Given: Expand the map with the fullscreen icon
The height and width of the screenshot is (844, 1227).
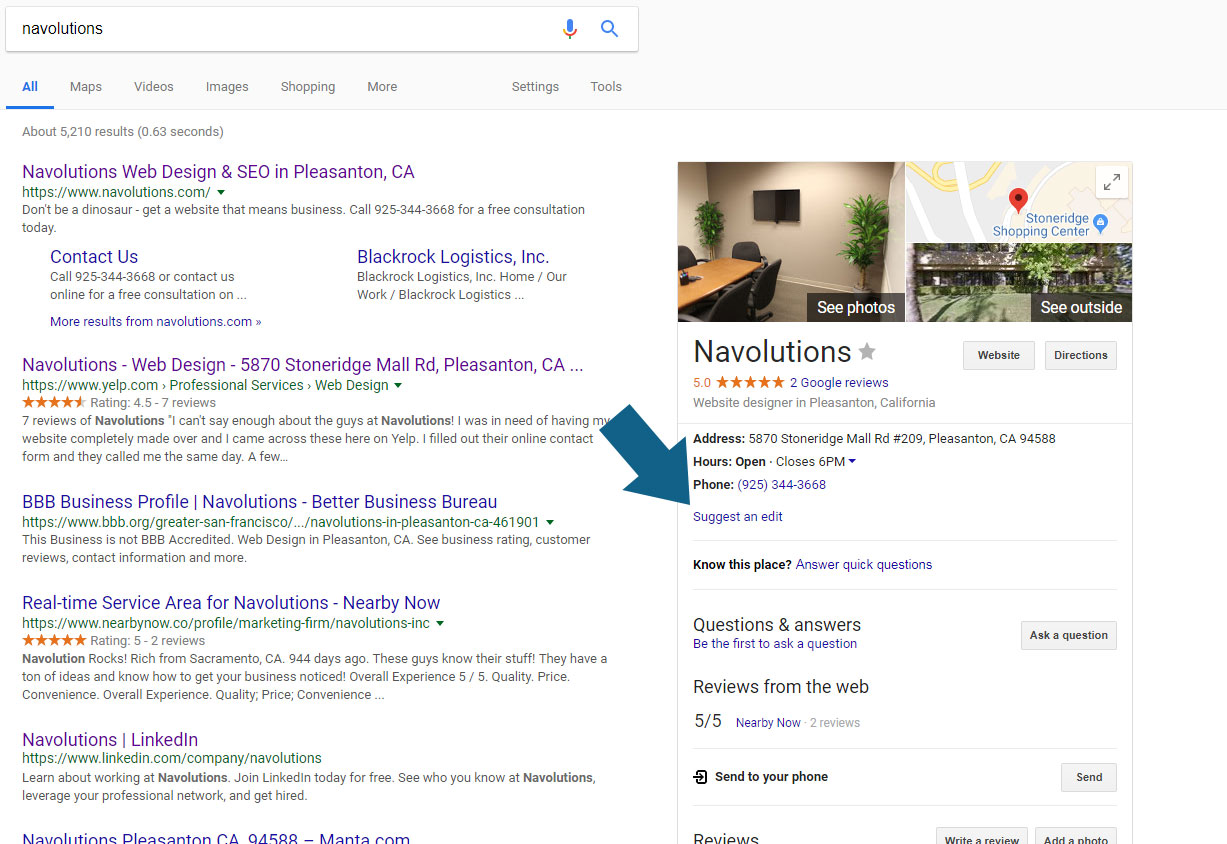Looking at the screenshot, I should pyautogui.click(x=1111, y=182).
